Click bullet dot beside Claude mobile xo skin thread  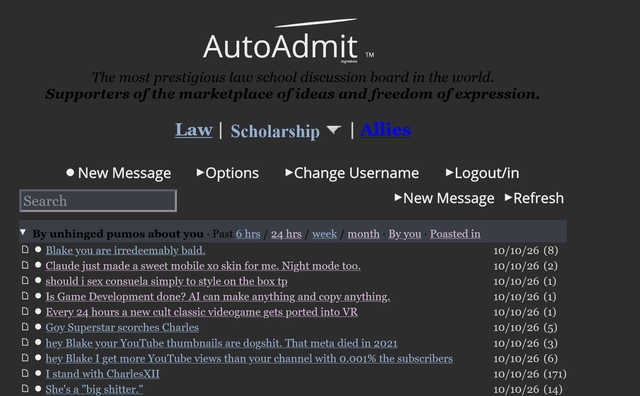[x=38, y=265]
